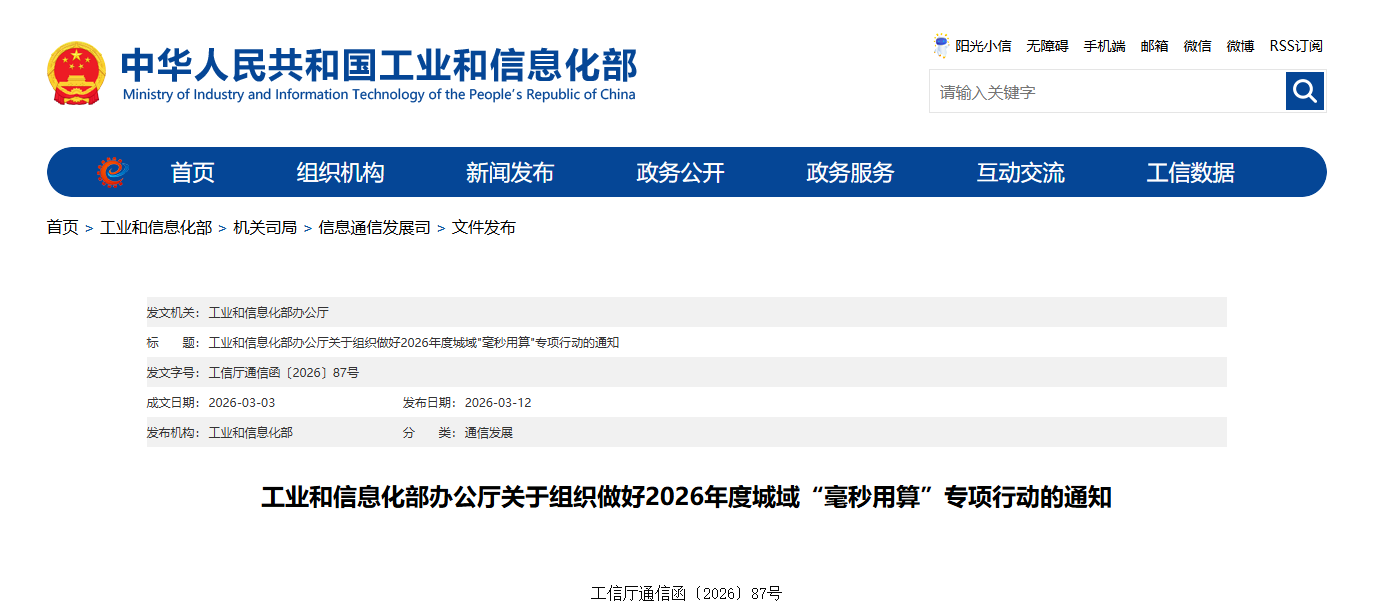Click the national emblem logo

coord(76,73)
